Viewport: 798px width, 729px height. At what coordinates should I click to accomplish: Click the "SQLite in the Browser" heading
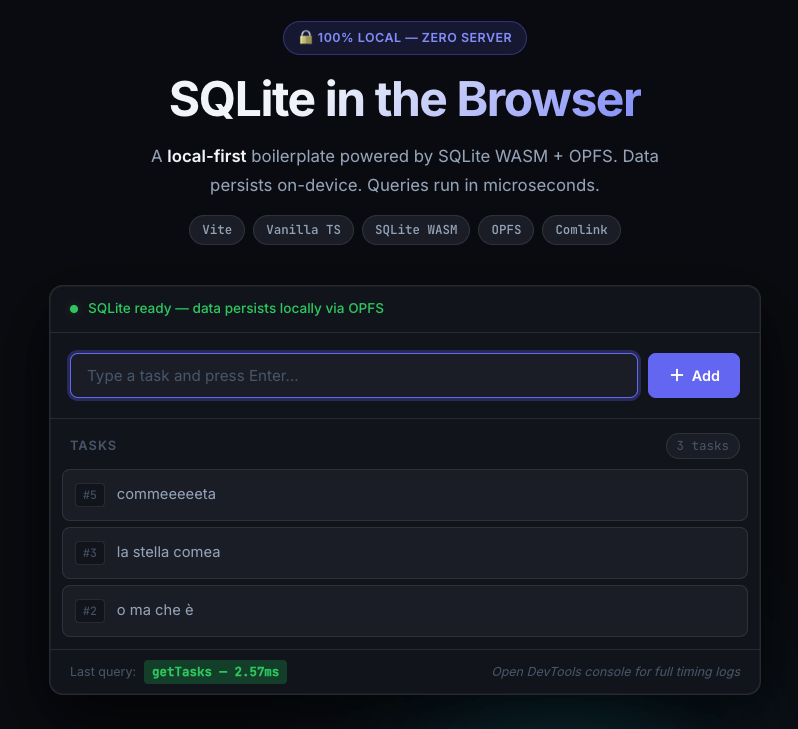pyautogui.click(x=405, y=100)
